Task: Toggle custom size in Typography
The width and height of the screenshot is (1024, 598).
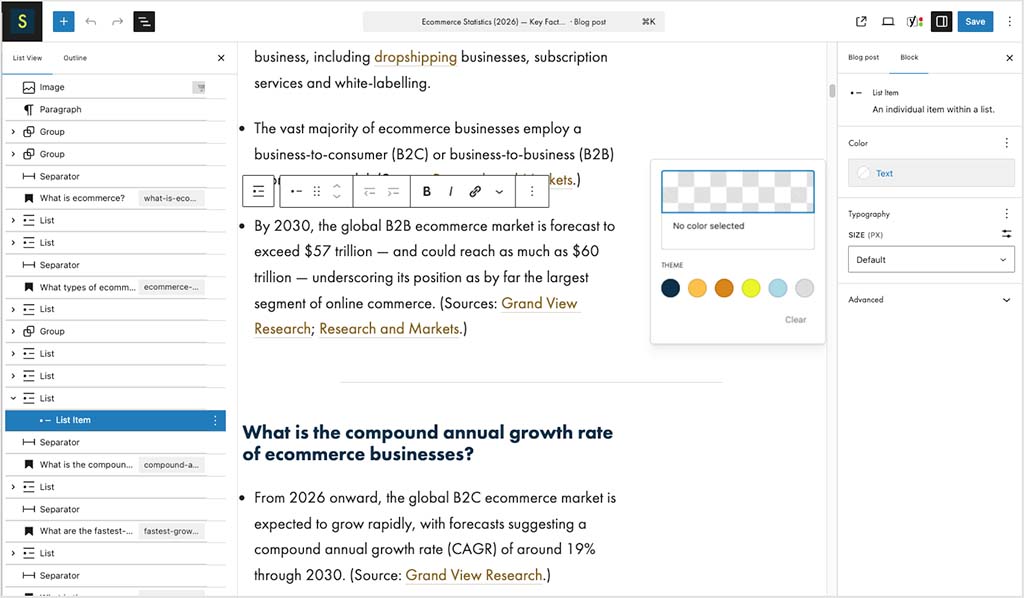Action: click(1006, 234)
